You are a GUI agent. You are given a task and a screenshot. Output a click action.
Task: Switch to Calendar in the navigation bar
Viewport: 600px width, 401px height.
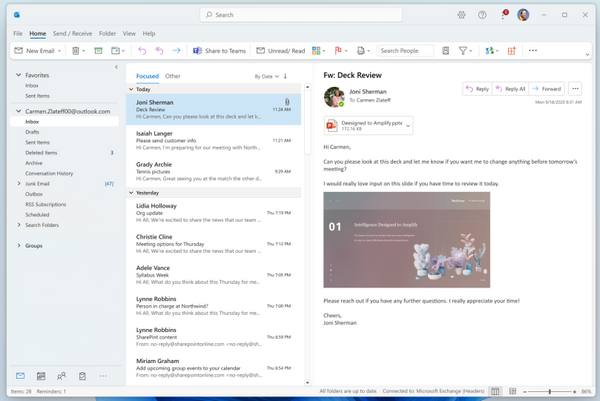41,376
